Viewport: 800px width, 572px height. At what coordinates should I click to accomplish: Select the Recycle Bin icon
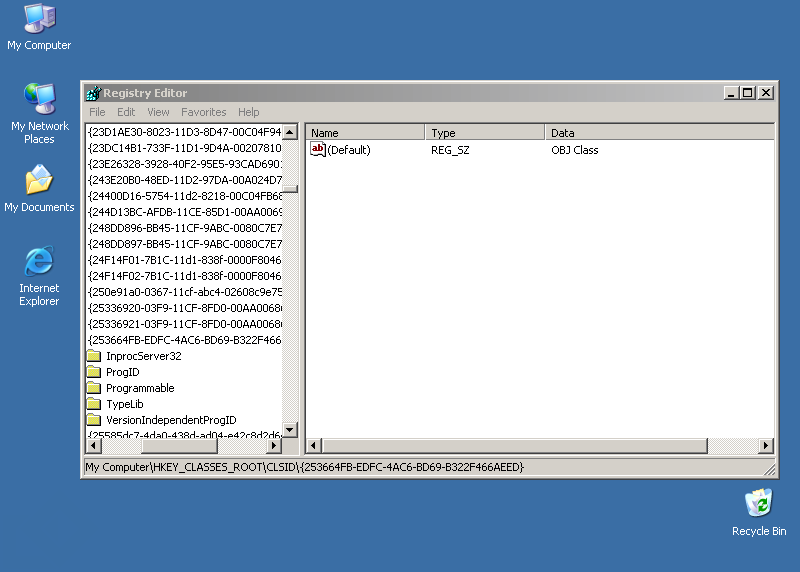tap(759, 512)
